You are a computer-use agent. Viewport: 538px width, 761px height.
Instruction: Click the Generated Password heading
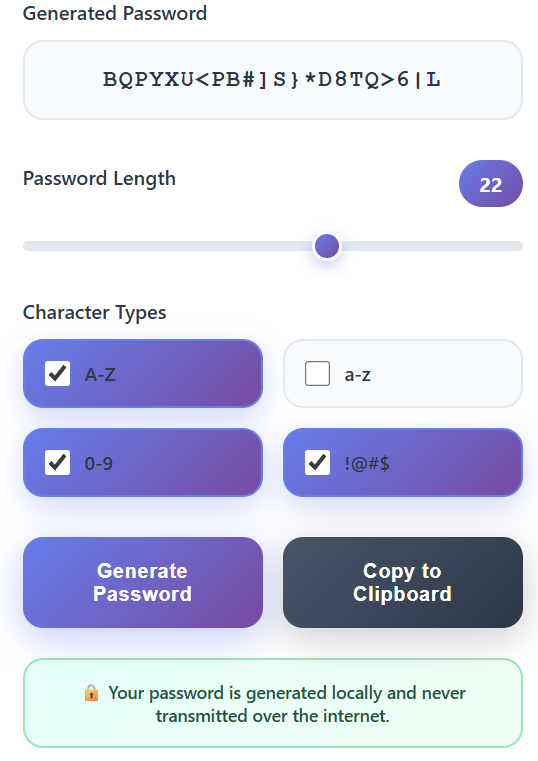[115, 13]
